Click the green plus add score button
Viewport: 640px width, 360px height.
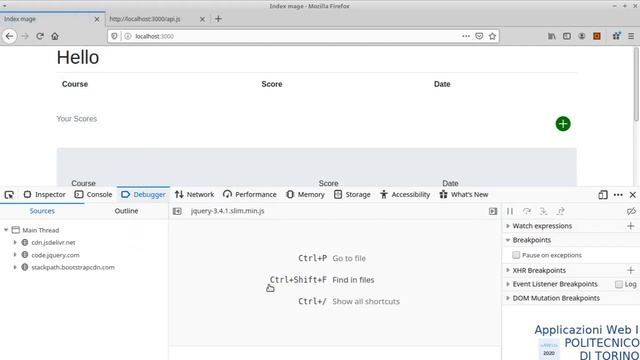563,124
